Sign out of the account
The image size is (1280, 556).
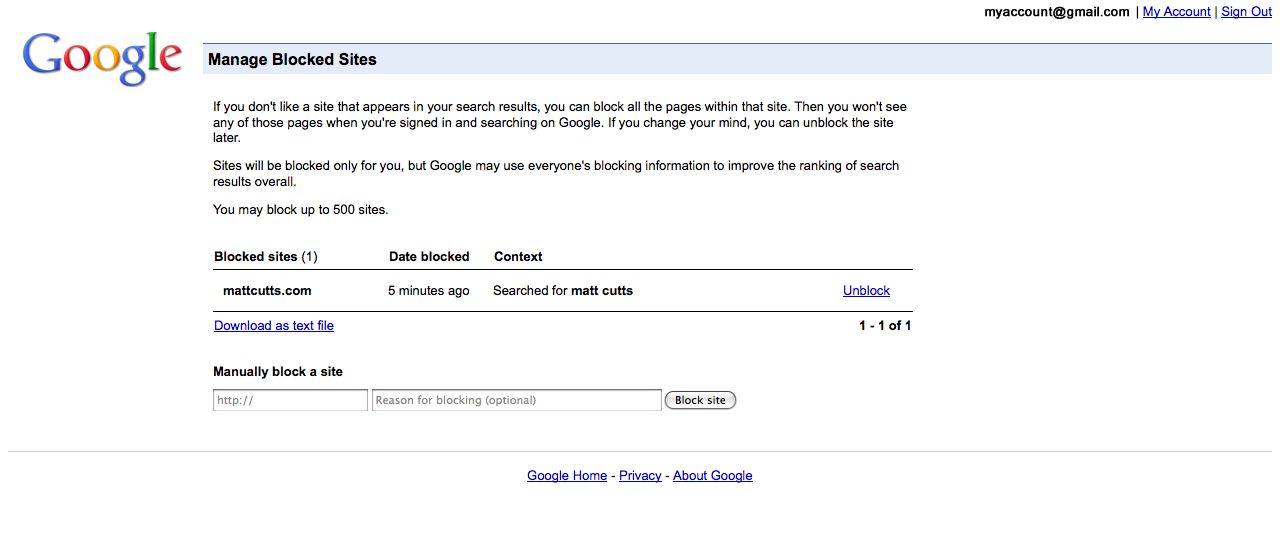click(x=1246, y=12)
